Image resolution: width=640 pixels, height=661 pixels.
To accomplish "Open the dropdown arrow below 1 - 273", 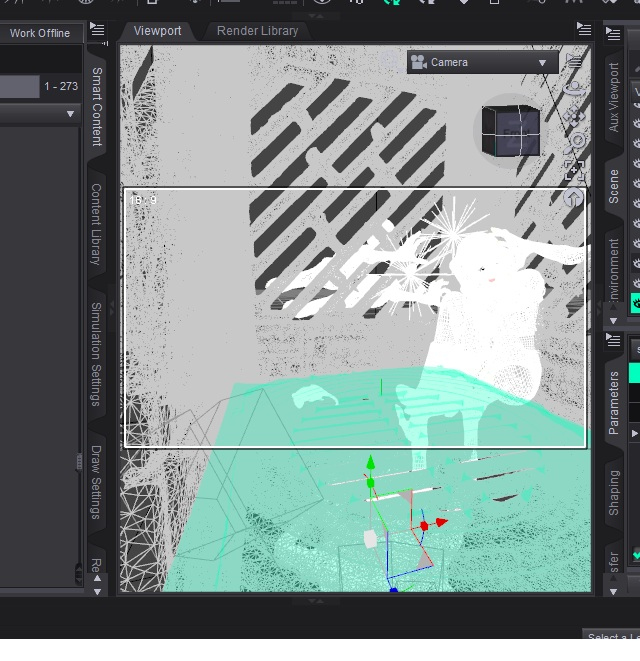I will (70, 114).
